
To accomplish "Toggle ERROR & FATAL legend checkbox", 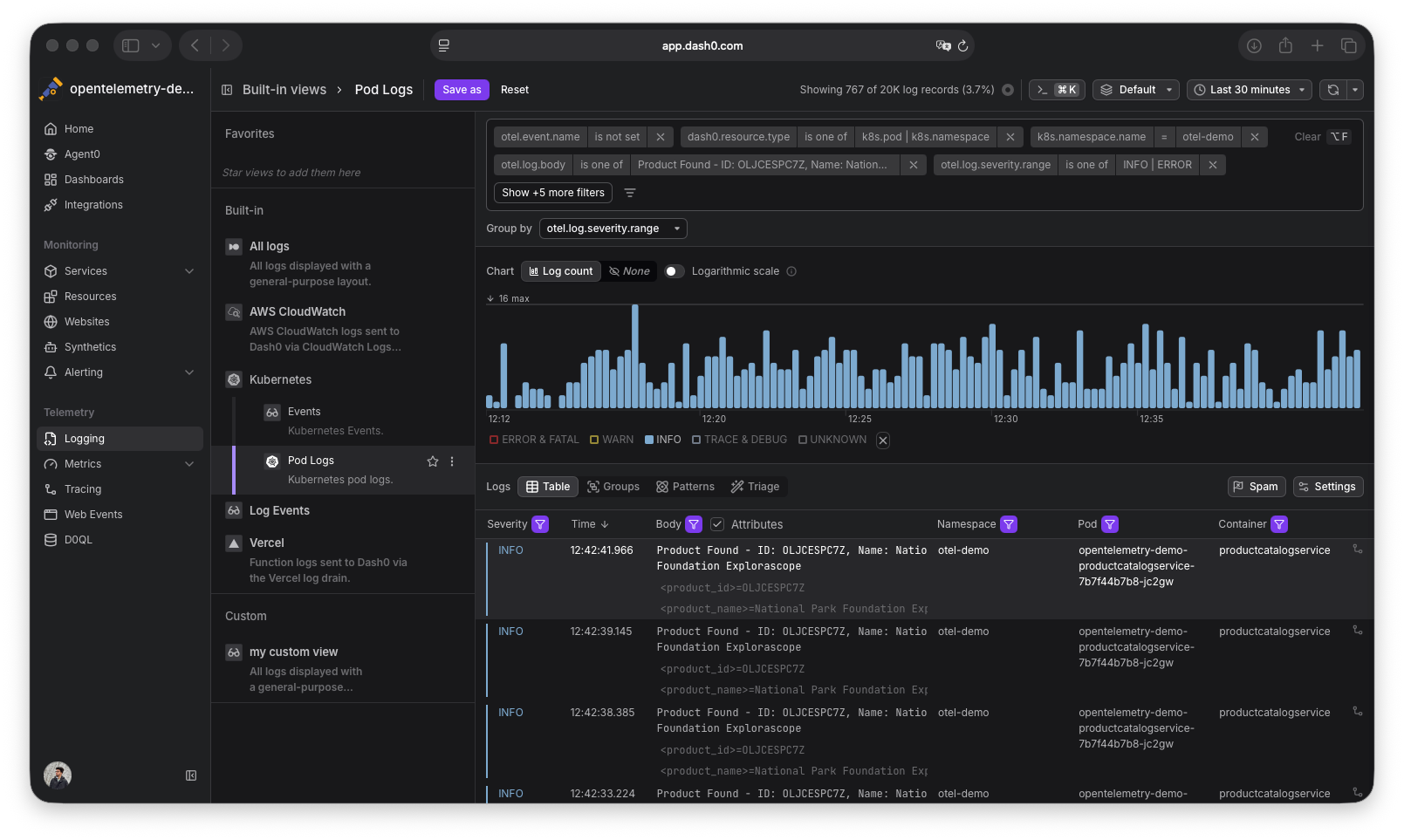I will point(494,440).
